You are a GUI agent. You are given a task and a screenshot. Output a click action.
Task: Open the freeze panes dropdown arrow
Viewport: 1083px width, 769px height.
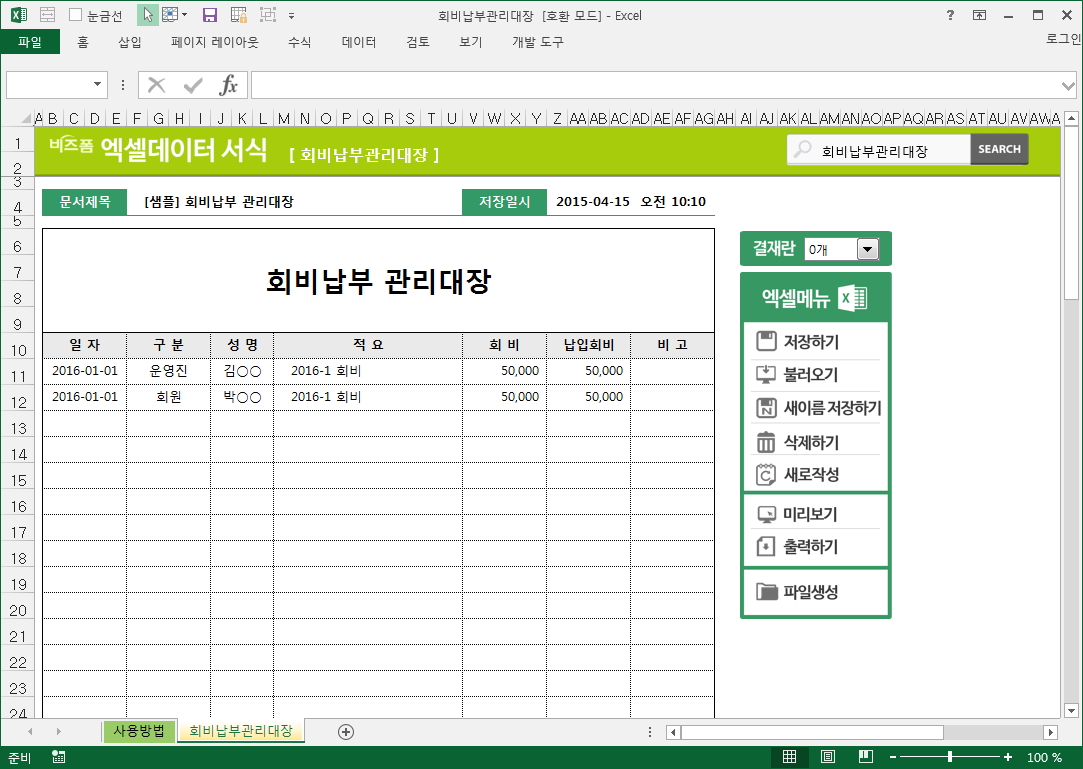(x=184, y=15)
